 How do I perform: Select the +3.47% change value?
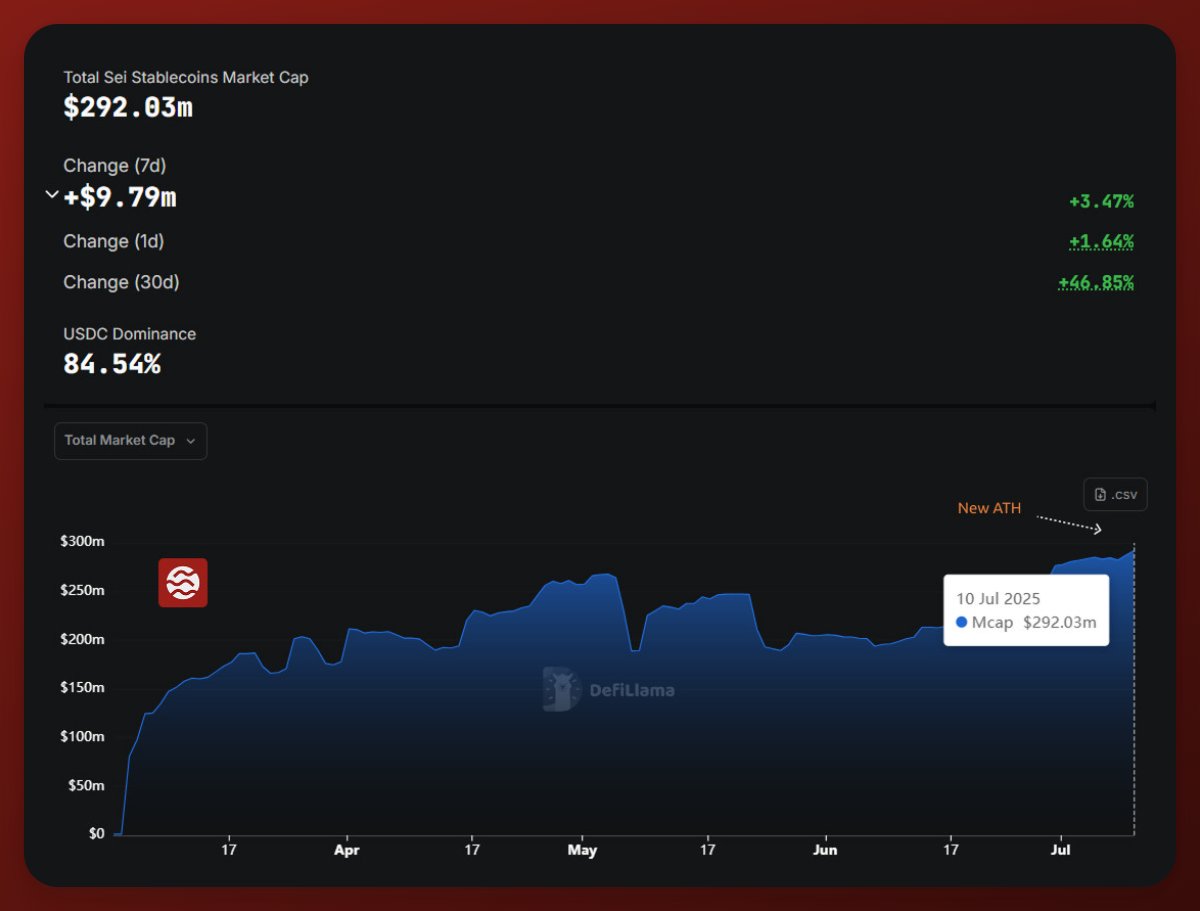(x=1101, y=201)
